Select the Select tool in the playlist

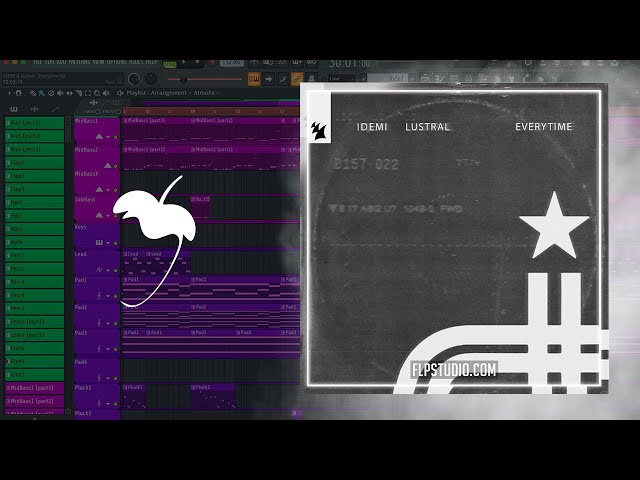pyautogui.click(x=88, y=93)
